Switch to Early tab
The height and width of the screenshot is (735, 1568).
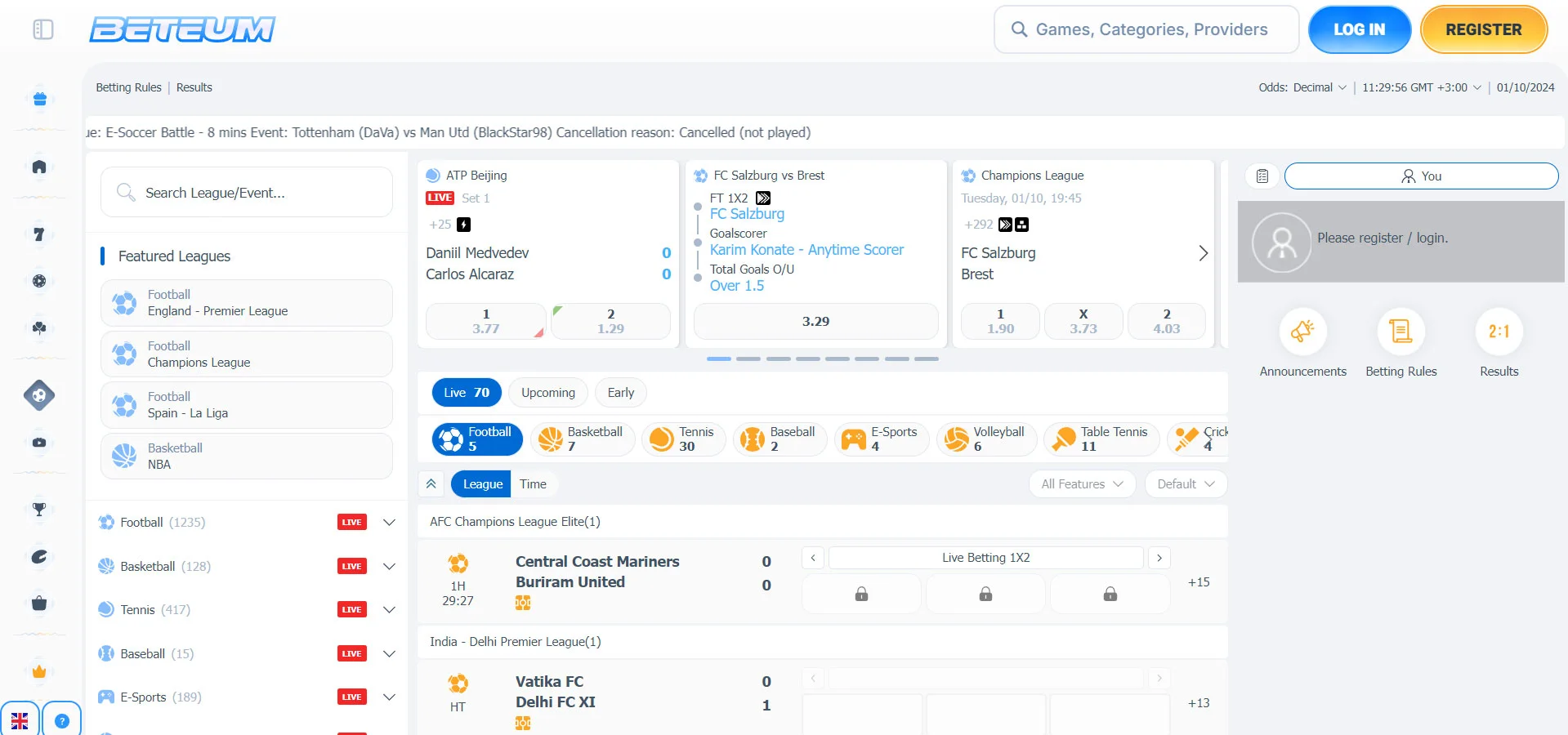coord(620,392)
